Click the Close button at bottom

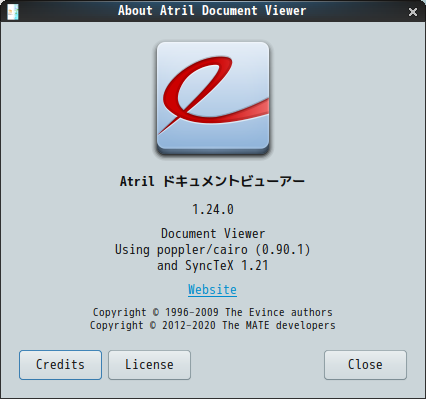pyautogui.click(x=365, y=365)
